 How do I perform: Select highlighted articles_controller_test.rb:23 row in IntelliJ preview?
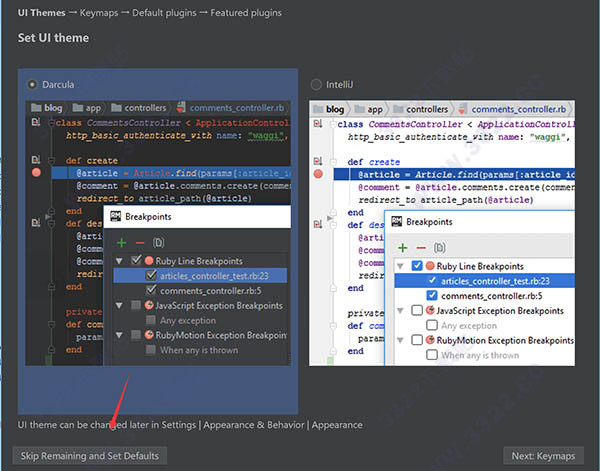(x=484, y=281)
